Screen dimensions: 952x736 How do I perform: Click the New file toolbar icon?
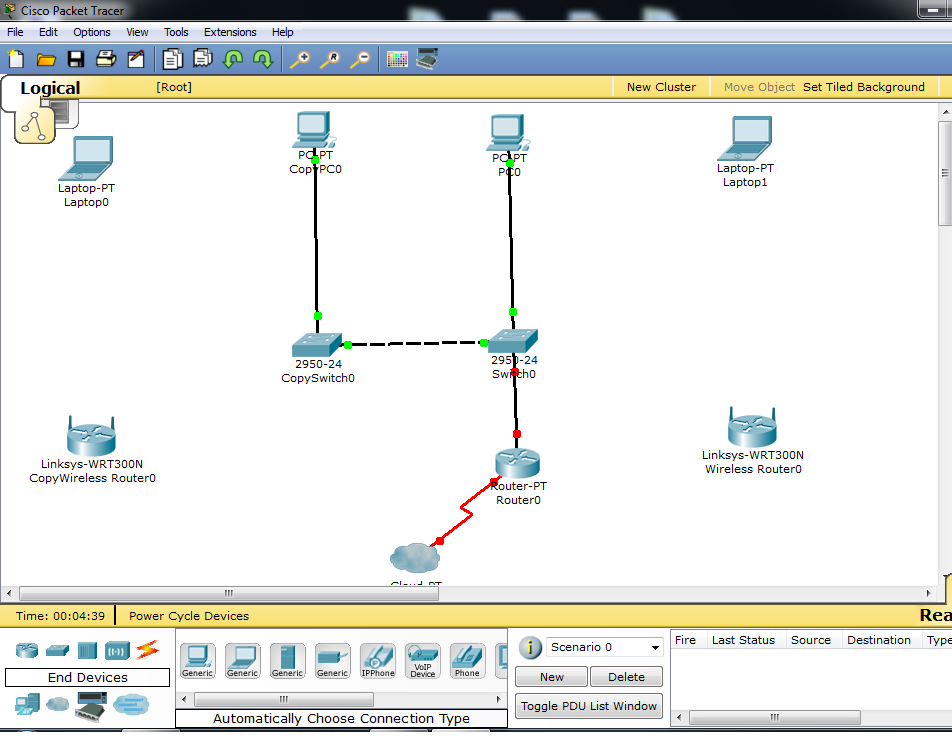click(16, 59)
